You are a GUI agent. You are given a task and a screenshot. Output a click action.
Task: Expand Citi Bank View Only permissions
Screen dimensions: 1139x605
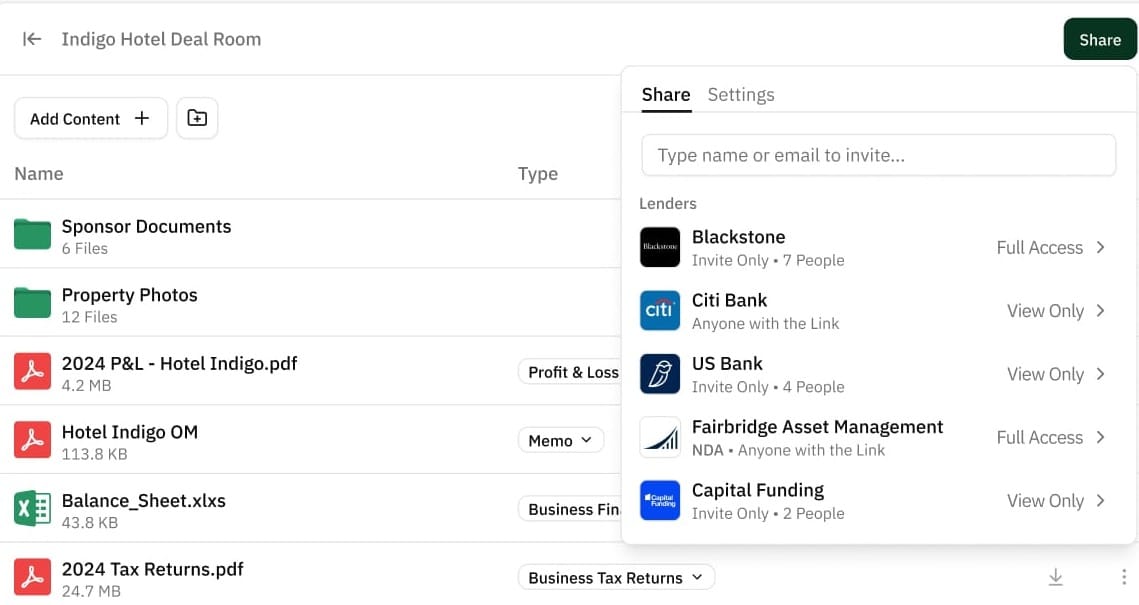tap(1056, 310)
